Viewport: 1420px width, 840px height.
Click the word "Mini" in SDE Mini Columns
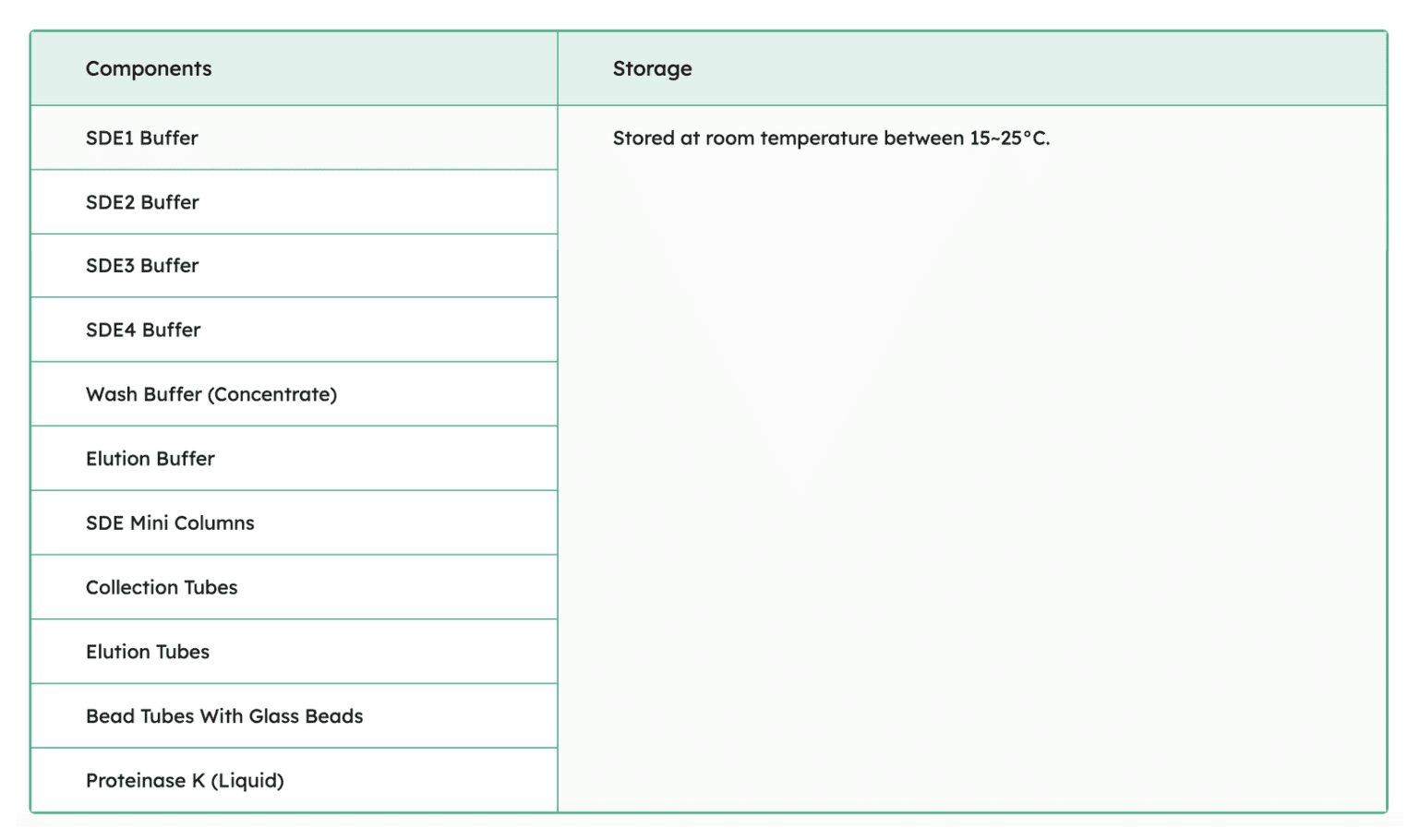click(149, 523)
